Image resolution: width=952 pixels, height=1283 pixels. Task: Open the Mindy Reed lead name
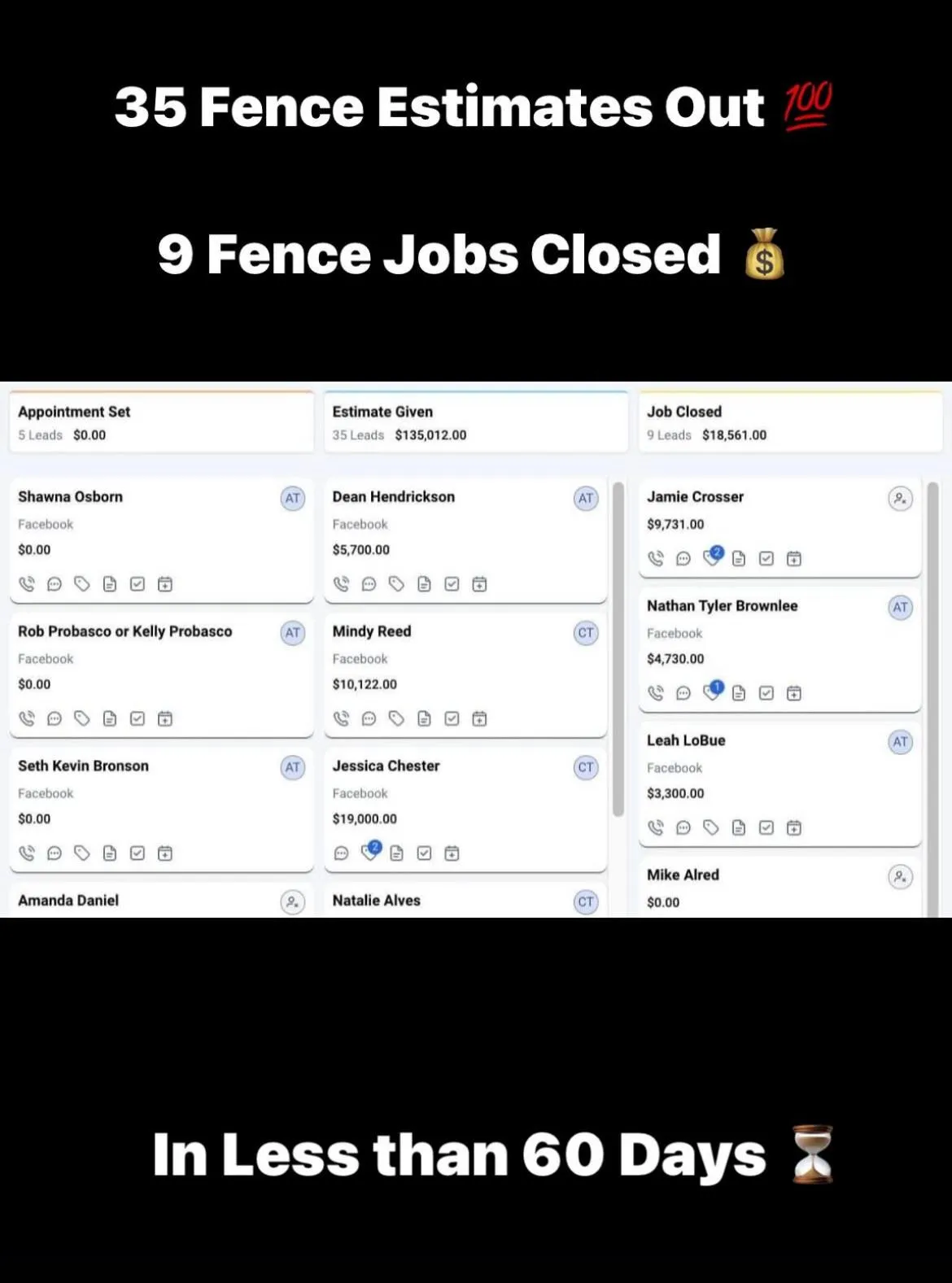372,631
